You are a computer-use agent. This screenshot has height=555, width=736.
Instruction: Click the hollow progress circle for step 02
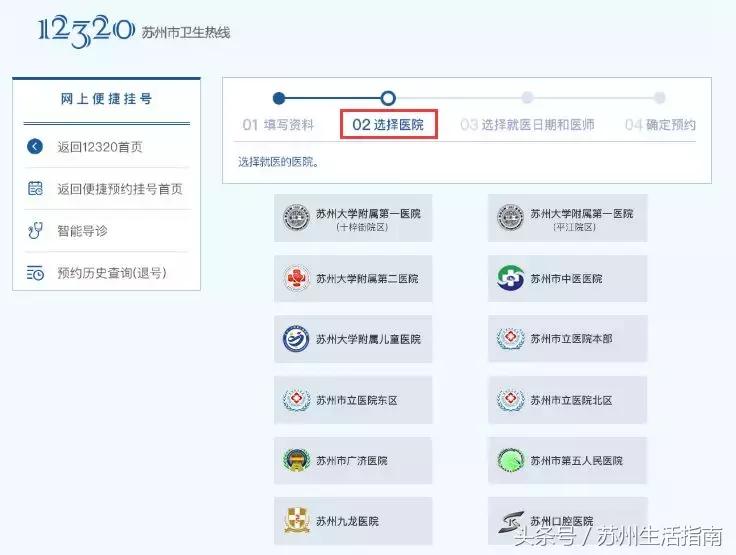point(388,98)
